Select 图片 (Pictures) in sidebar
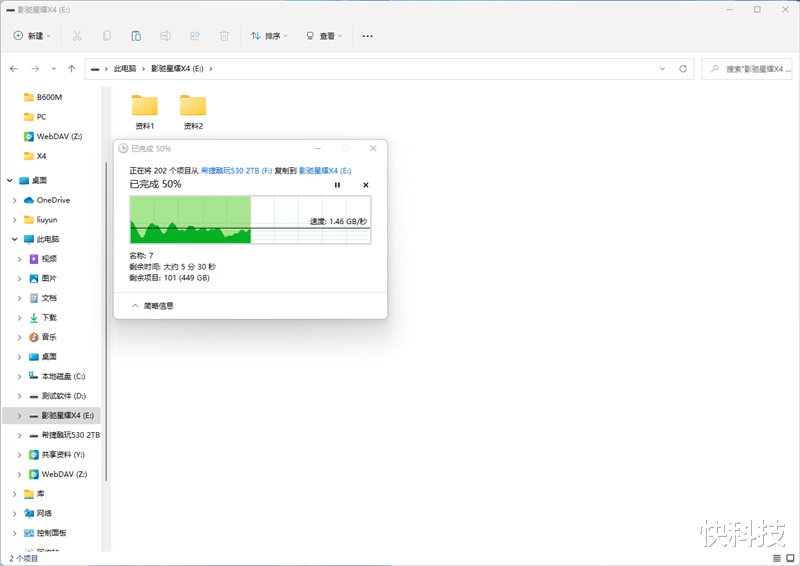Viewport: 800px width, 566px height. (x=43, y=278)
